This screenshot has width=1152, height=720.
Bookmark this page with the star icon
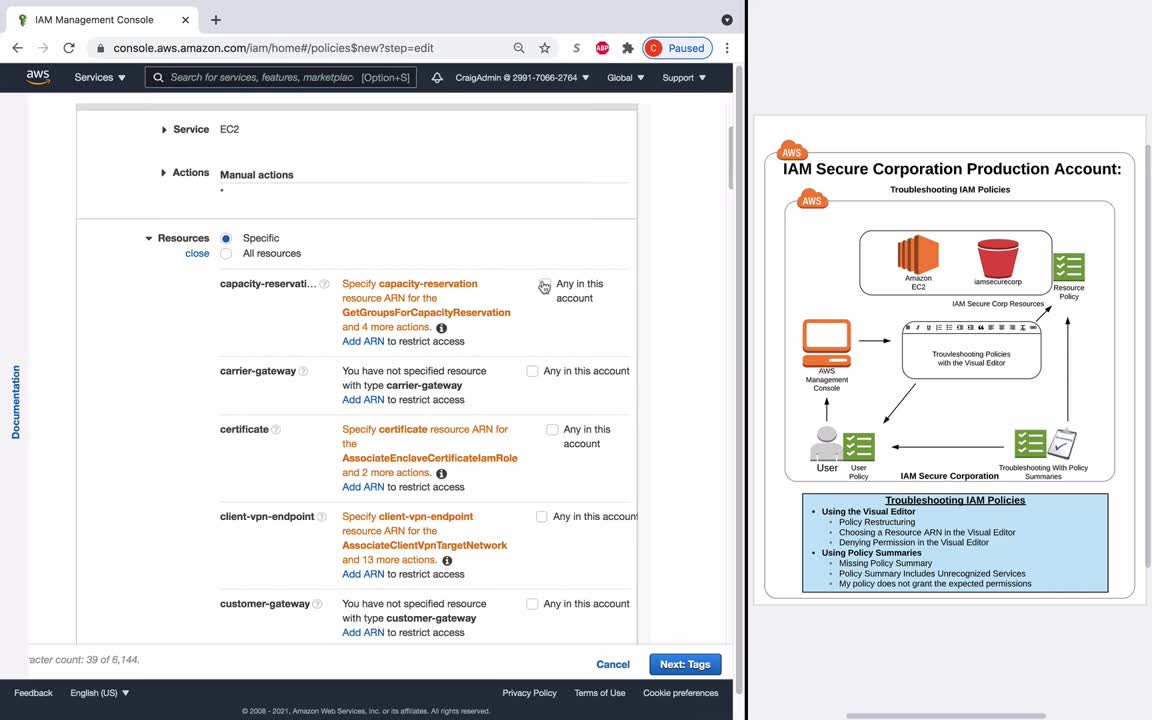[x=544, y=48]
